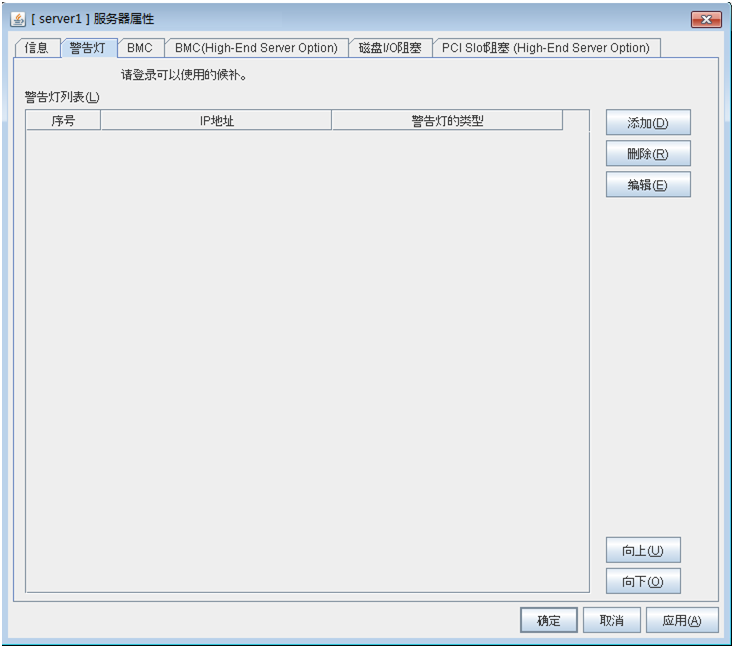Click the 添加(D) button
This screenshot has width=734, height=648.
(x=648, y=123)
